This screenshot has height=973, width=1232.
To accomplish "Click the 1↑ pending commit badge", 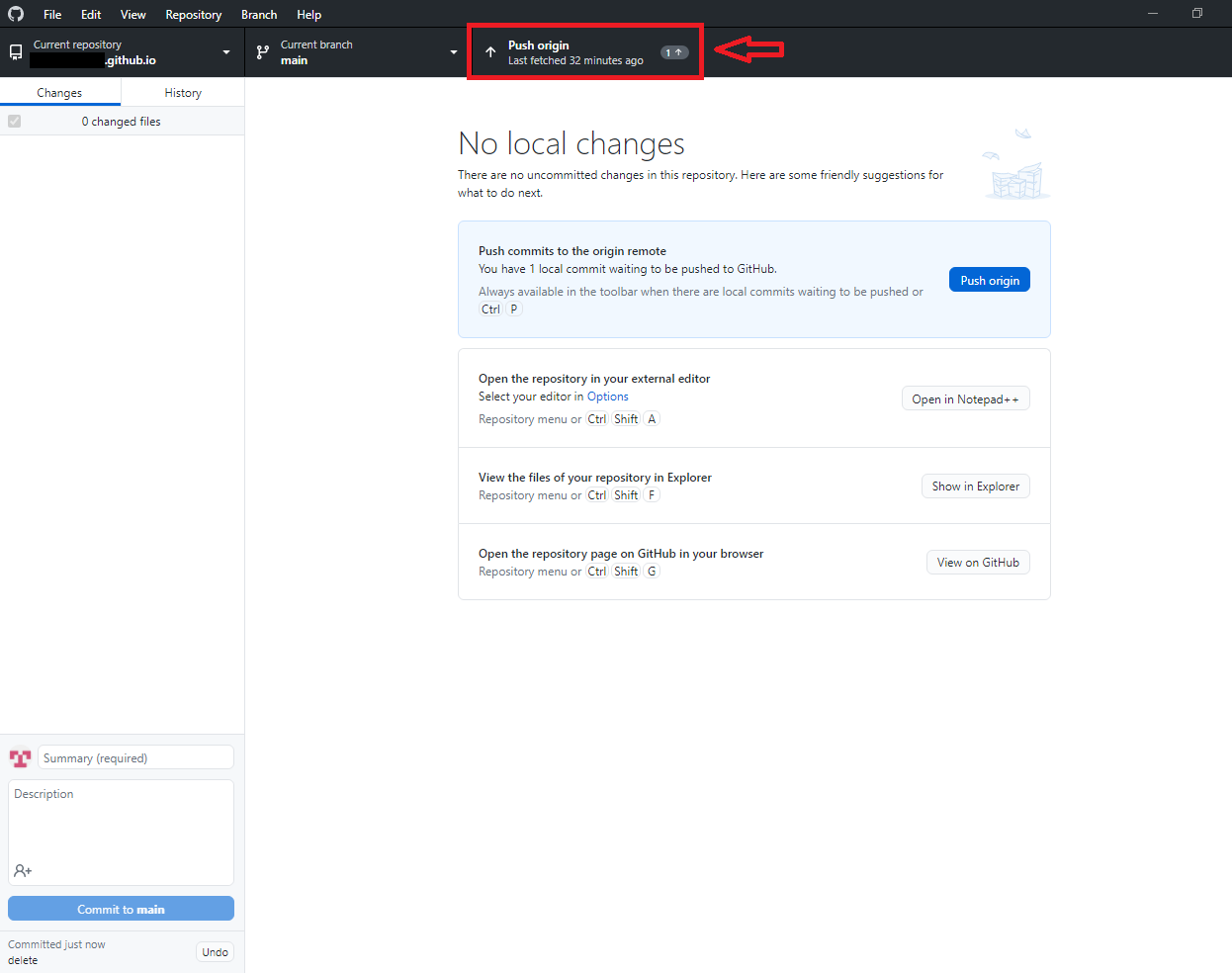I will [674, 52].
